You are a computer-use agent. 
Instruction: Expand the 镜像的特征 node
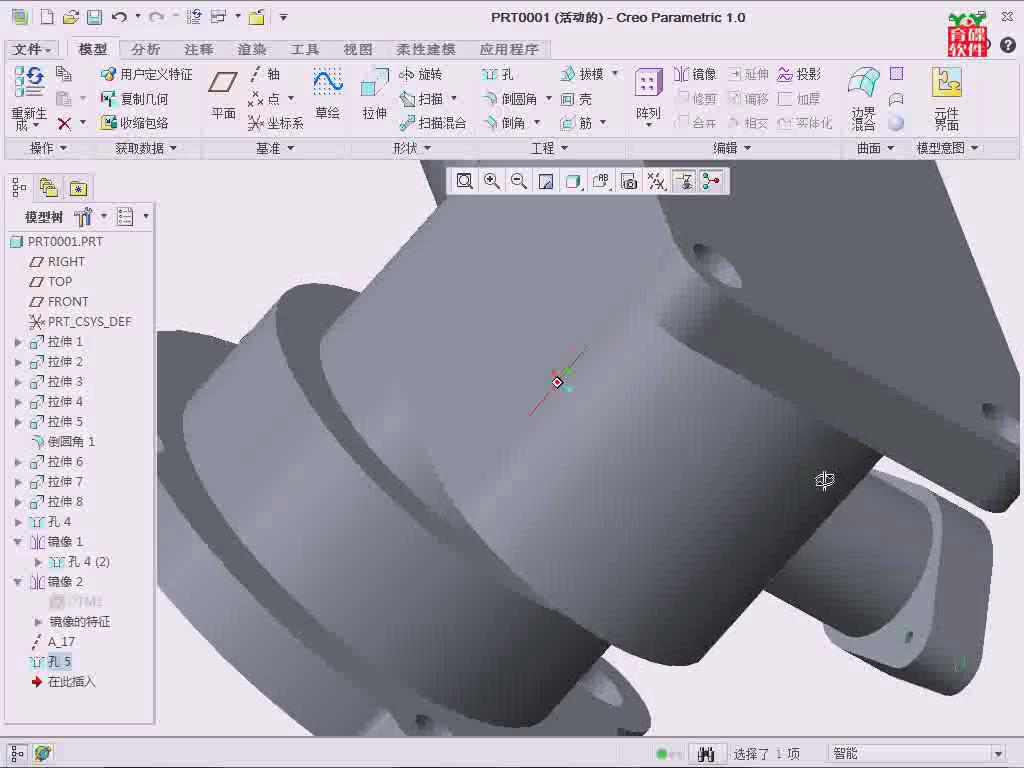click(38, 622)
